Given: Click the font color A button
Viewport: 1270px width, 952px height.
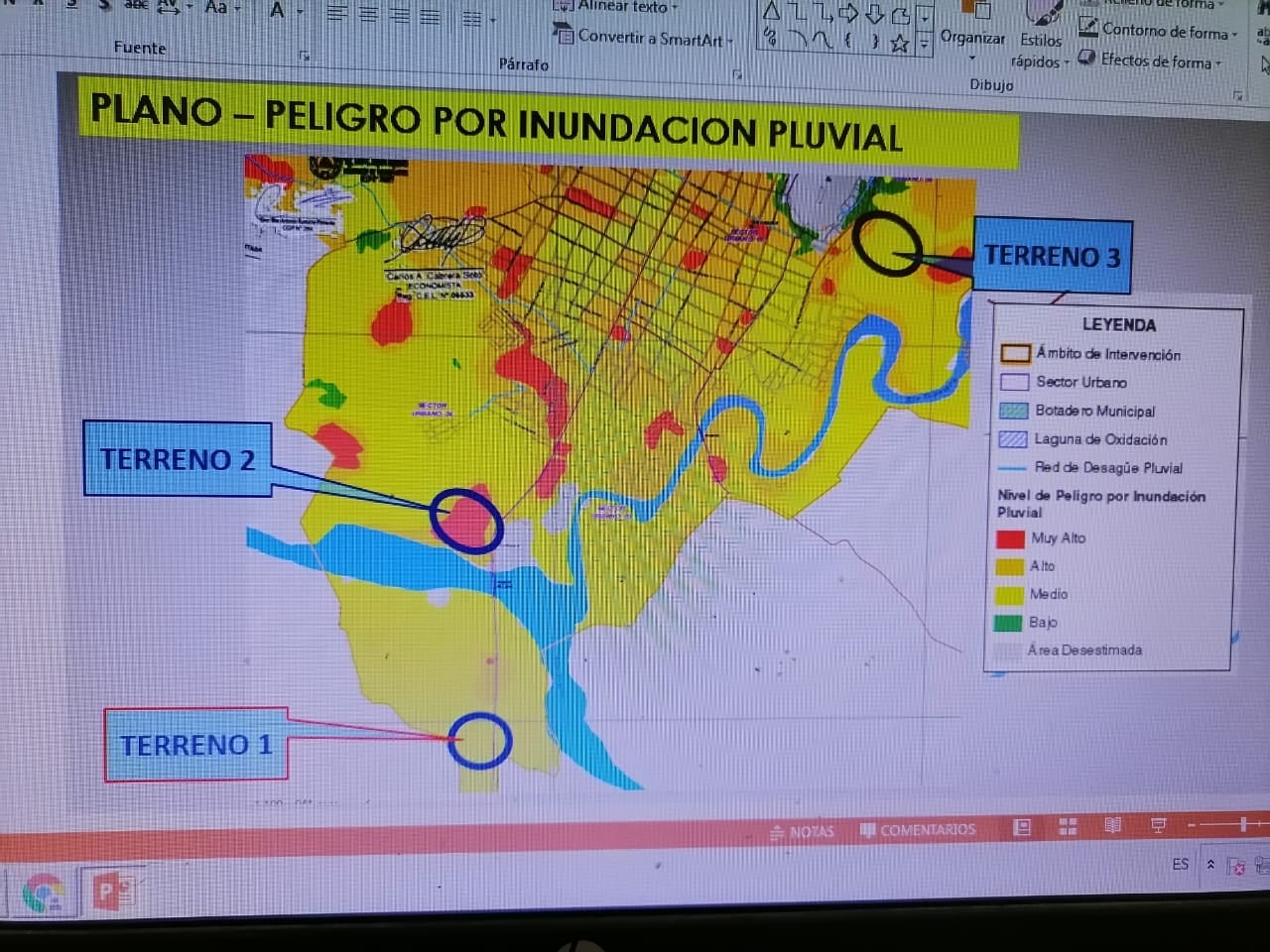Looking at the screenshot, I should click(277, 10).
